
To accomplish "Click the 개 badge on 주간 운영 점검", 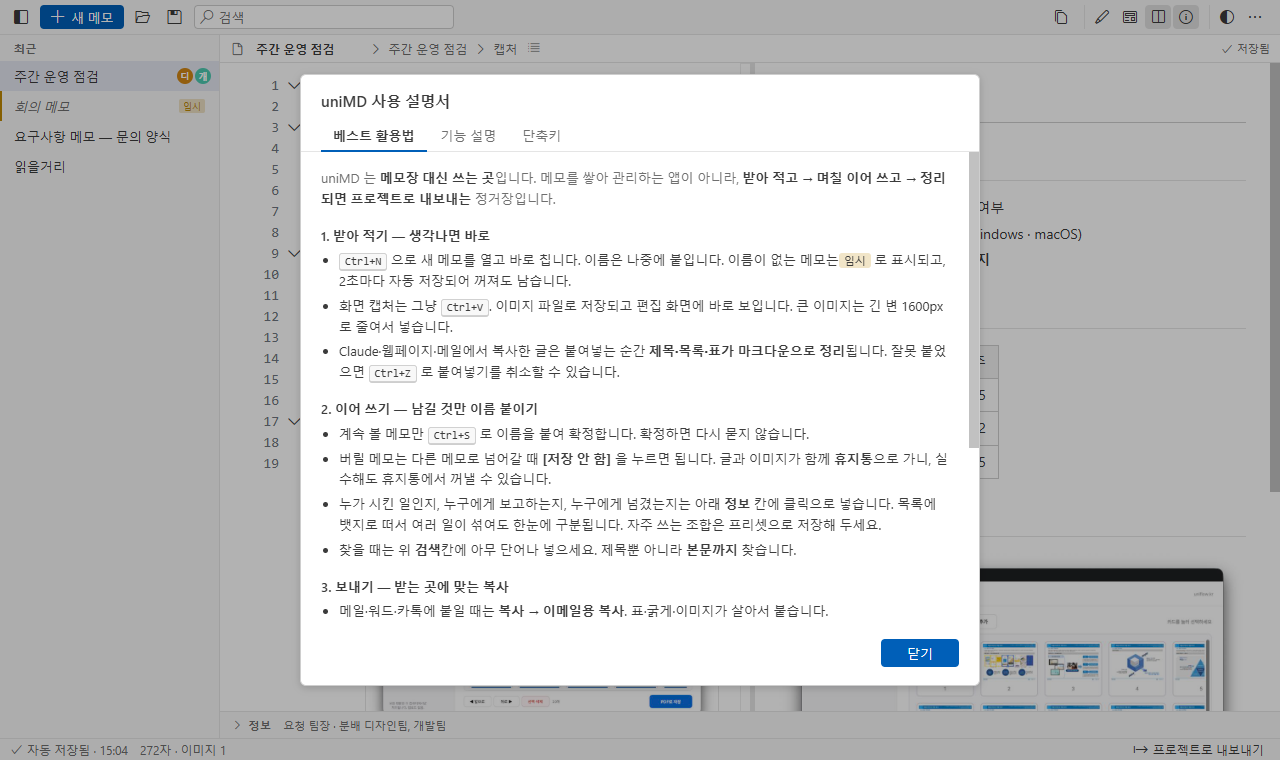I will 203,76.
